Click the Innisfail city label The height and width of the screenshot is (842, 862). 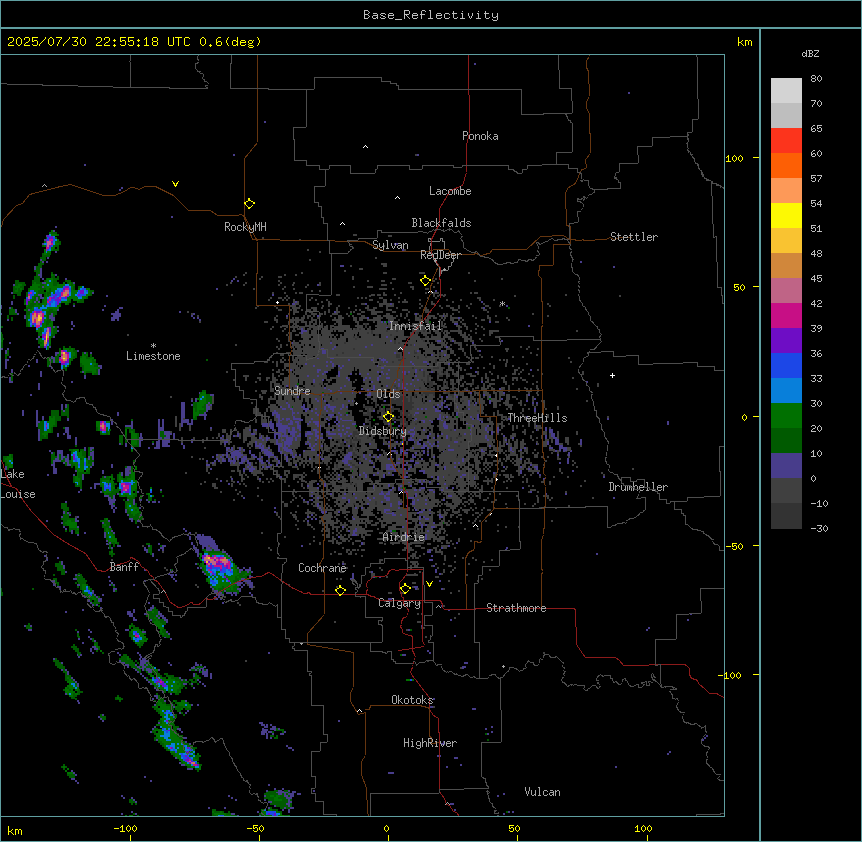(415, 326)
